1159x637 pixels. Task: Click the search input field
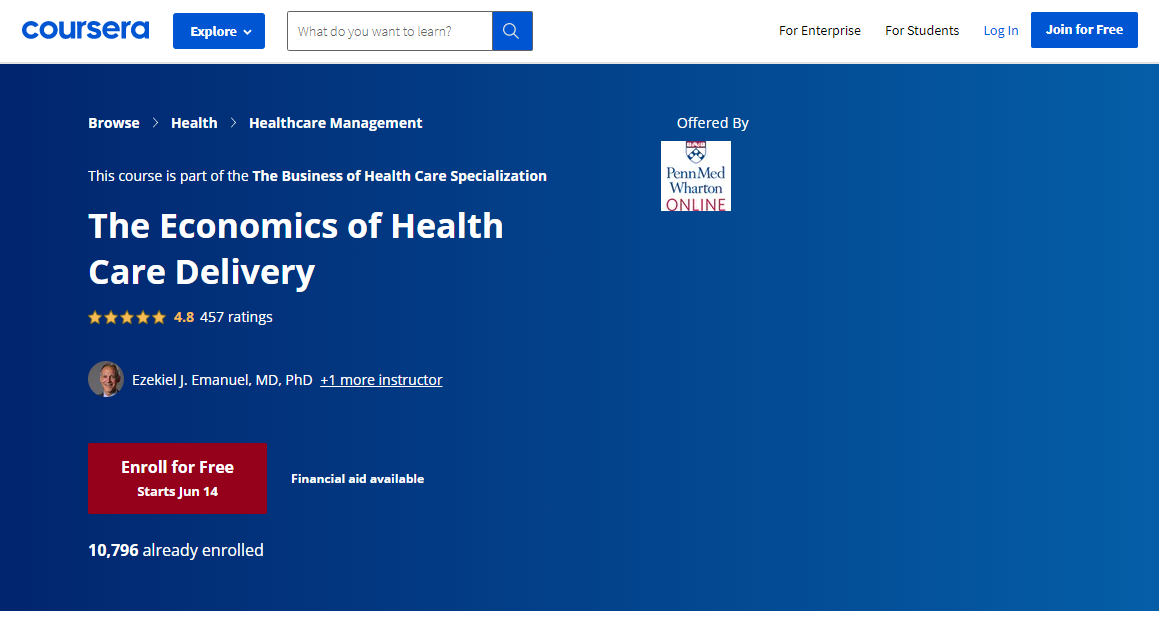pos(390,31)
